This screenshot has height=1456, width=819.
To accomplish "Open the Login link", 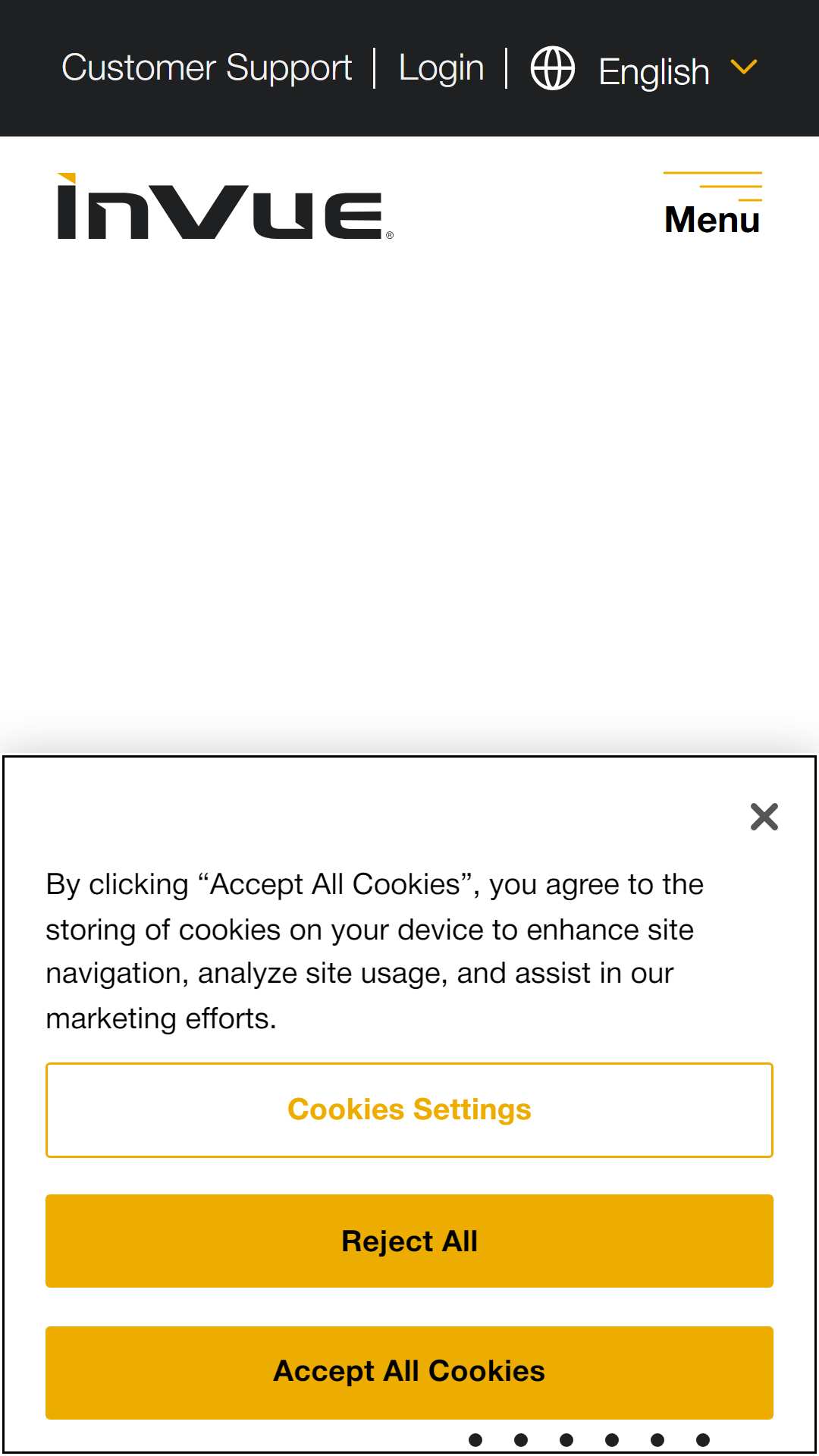I will pyautogui.click(x=441, y=68).
